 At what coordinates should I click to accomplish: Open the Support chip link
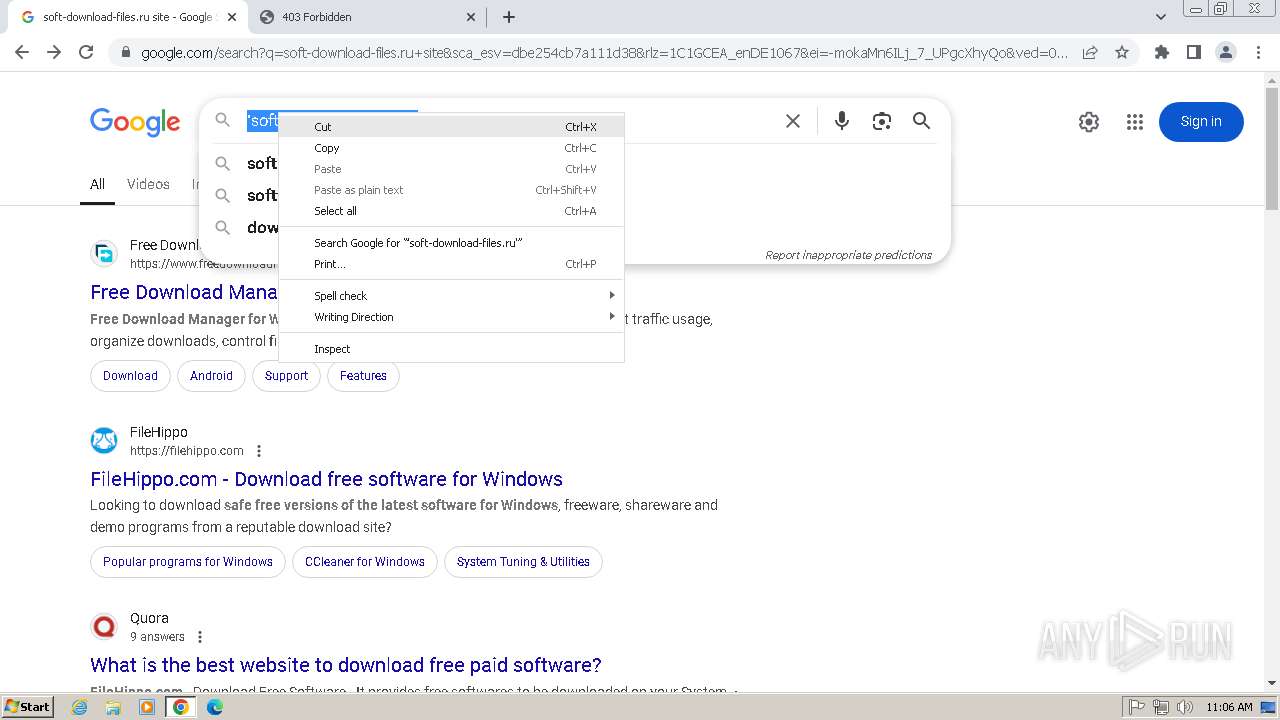coord(286,376)
